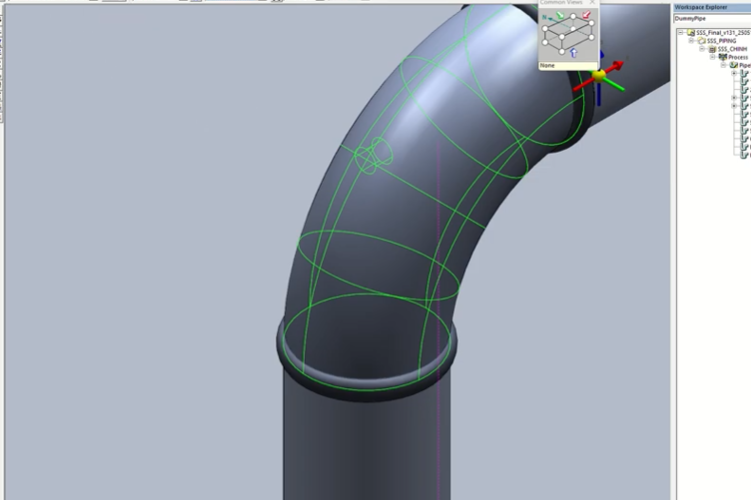Select small cylinder feature on the elbow
The height and width of the screenshot is (500, 751).
click(376, 155)
